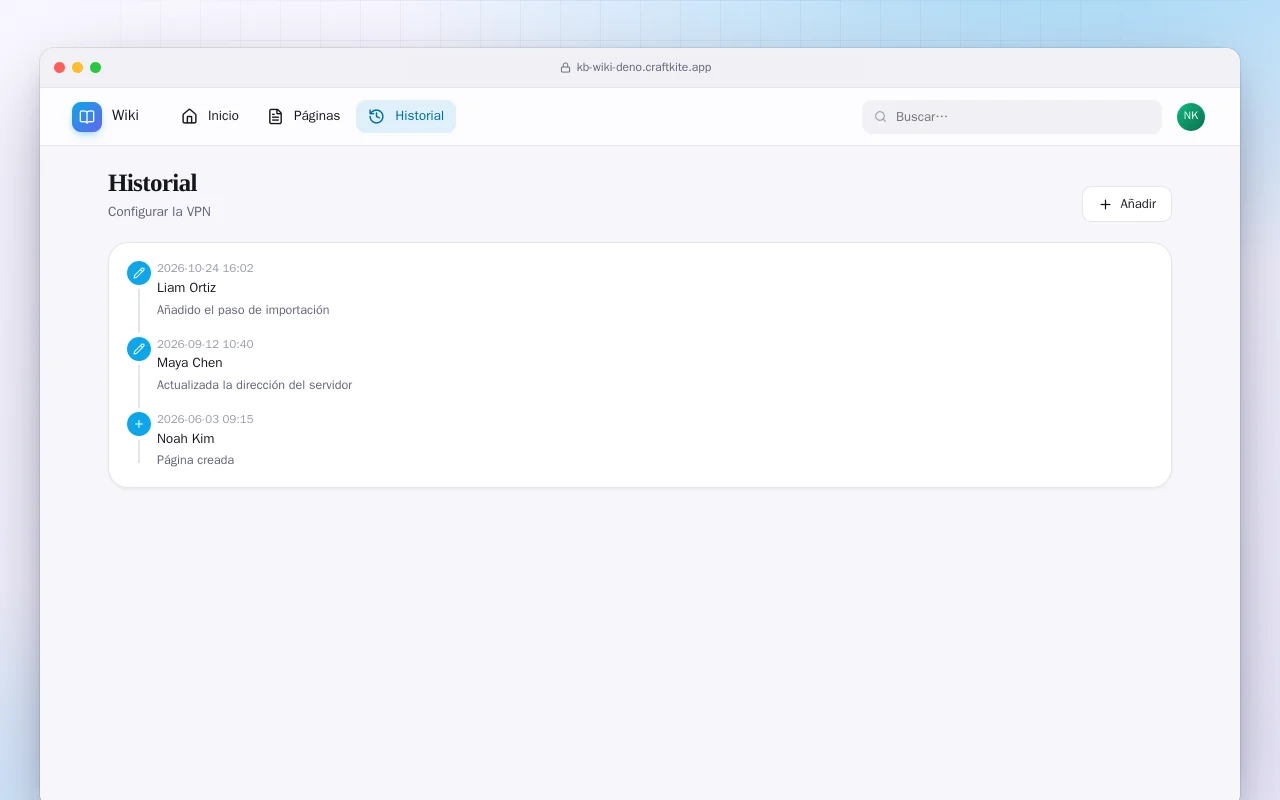This screenshot has height=800, width=1280.
Task: Click the kb-wiki-deno.craftkite.app address bar
Action: pyautogui.click(x=640, y=67)
